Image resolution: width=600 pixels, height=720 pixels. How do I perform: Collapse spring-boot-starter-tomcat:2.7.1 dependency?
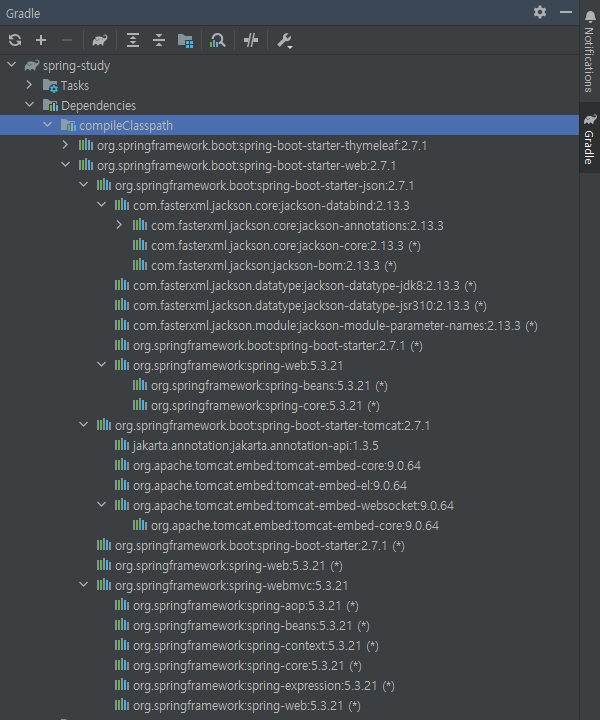tap(84, 425)
